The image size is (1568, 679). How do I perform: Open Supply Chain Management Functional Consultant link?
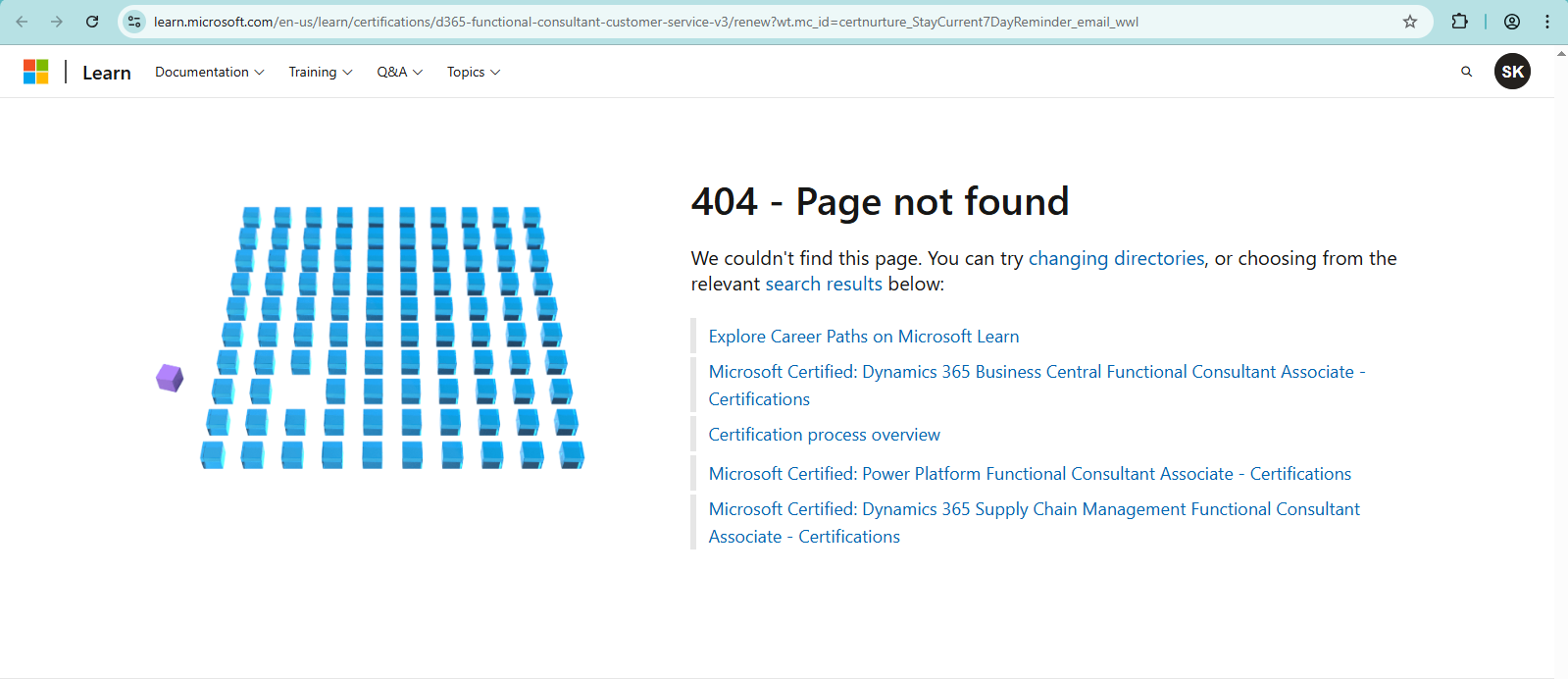click(x=1035, y=523)
